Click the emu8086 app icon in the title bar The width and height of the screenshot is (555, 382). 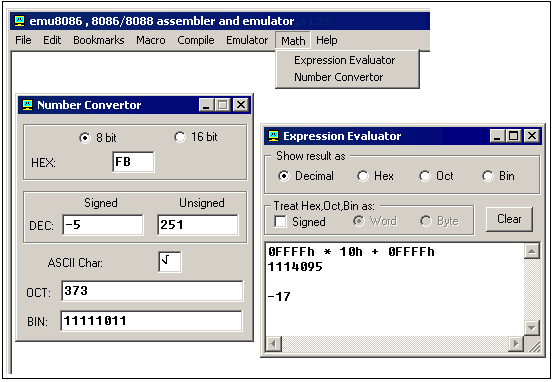(19, 21)
